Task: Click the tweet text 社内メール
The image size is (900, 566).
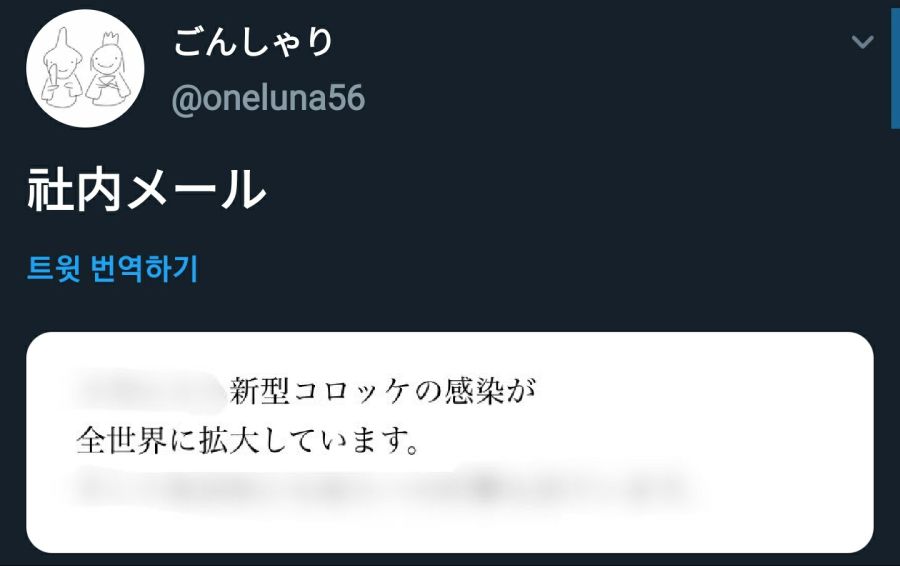Action: 147,190
